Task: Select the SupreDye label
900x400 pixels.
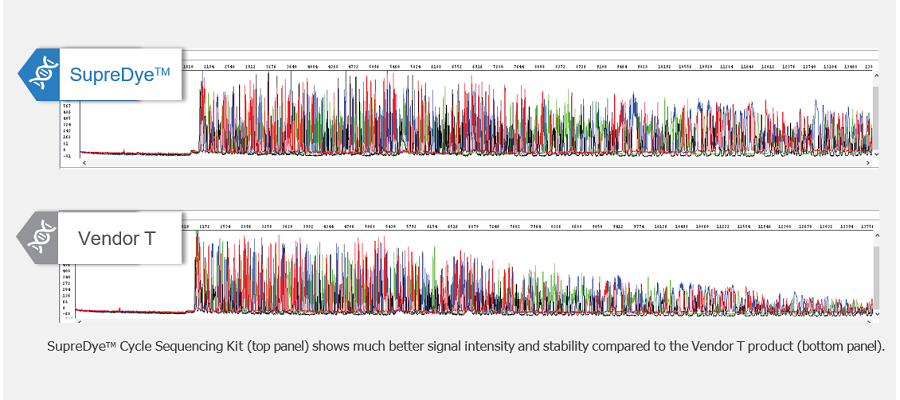Action: [x=121, y=75]
